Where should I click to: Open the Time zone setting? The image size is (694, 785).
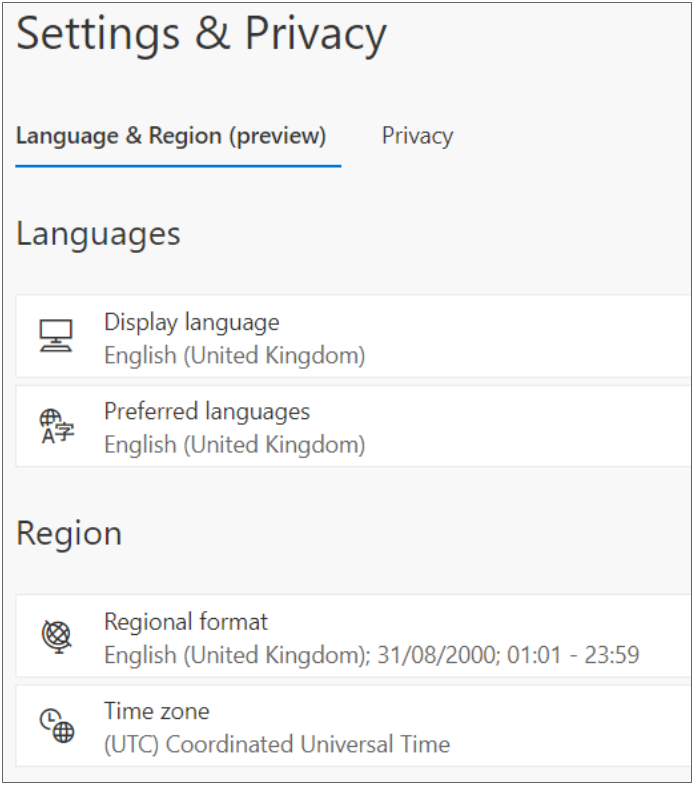[x=354, y=726]
